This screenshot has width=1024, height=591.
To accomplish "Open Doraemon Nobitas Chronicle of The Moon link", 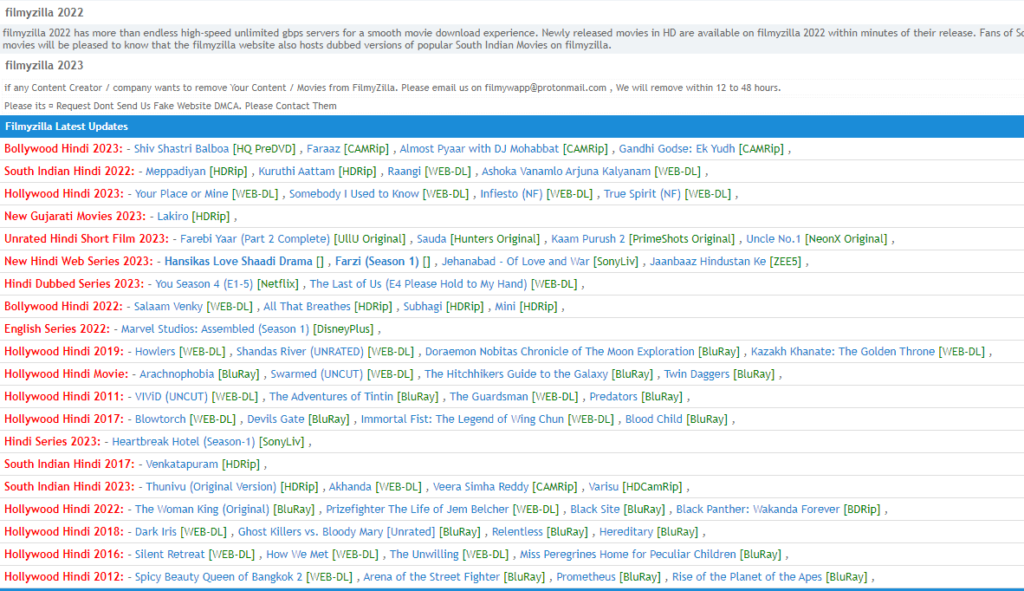I will [x=560, y=351].
